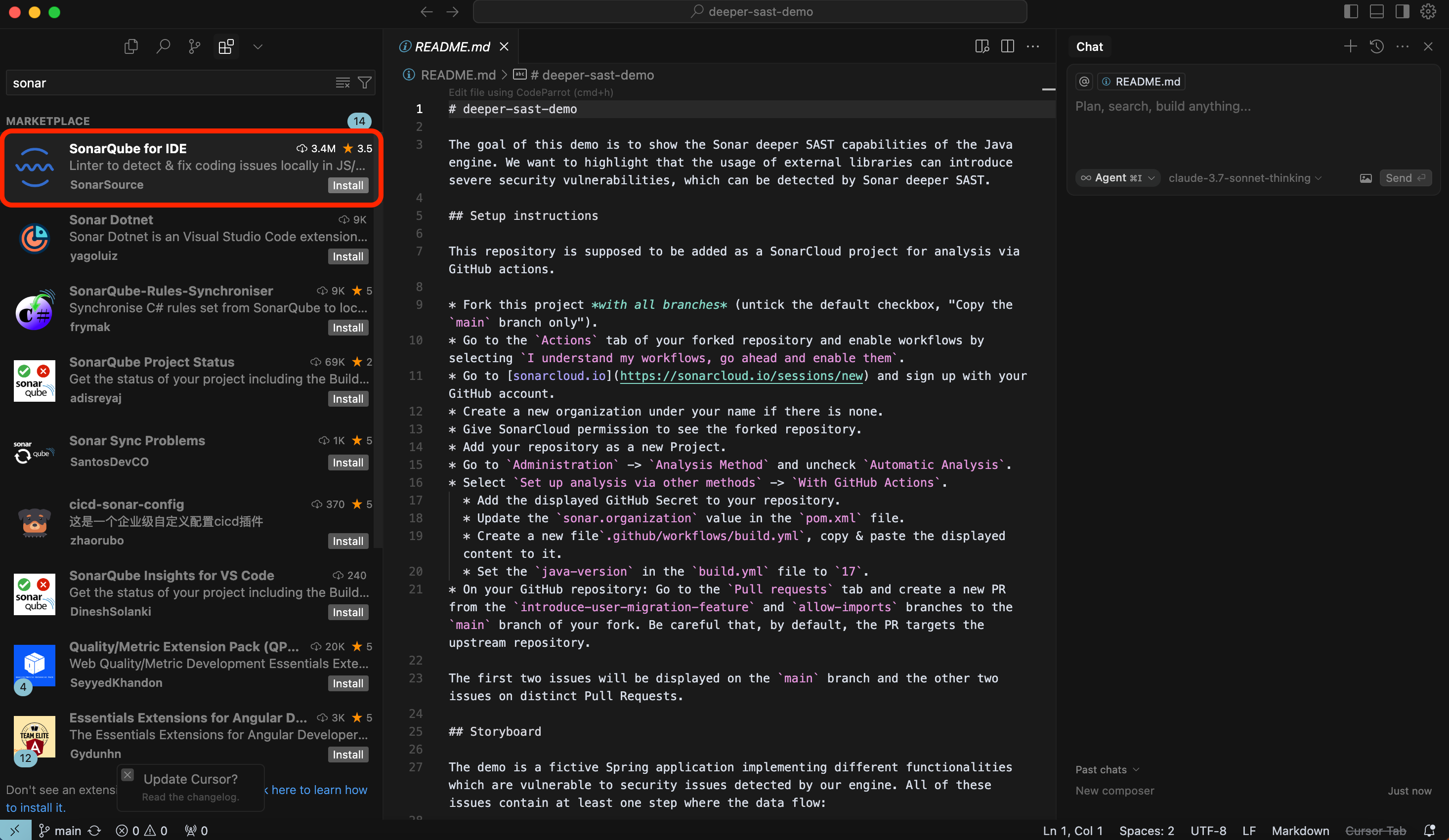
Task: Toggle the secondary side bar layout
Action: pyautogui.click(x=1403, y=11)
